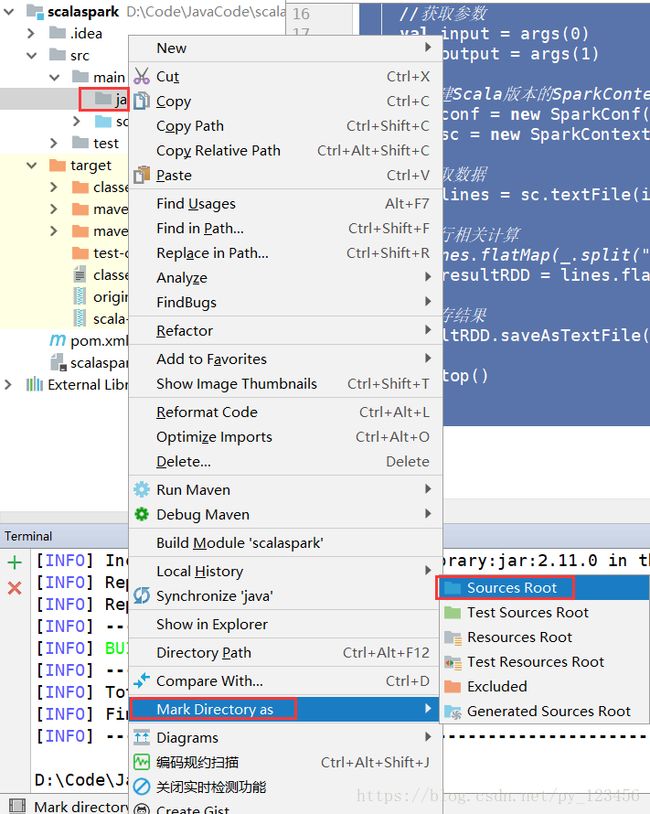Click the Paste clipboard icon
The image size is (650, 814).
[141, 175]
